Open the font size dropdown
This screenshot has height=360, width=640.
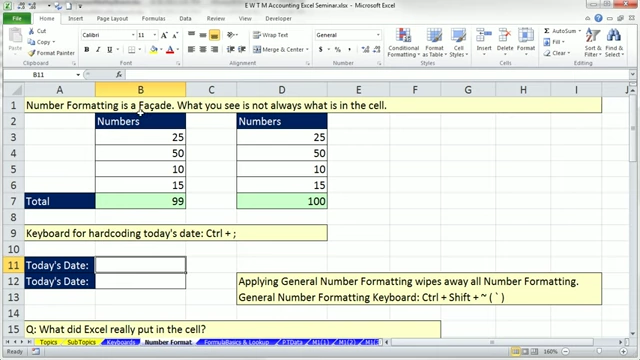155,35
